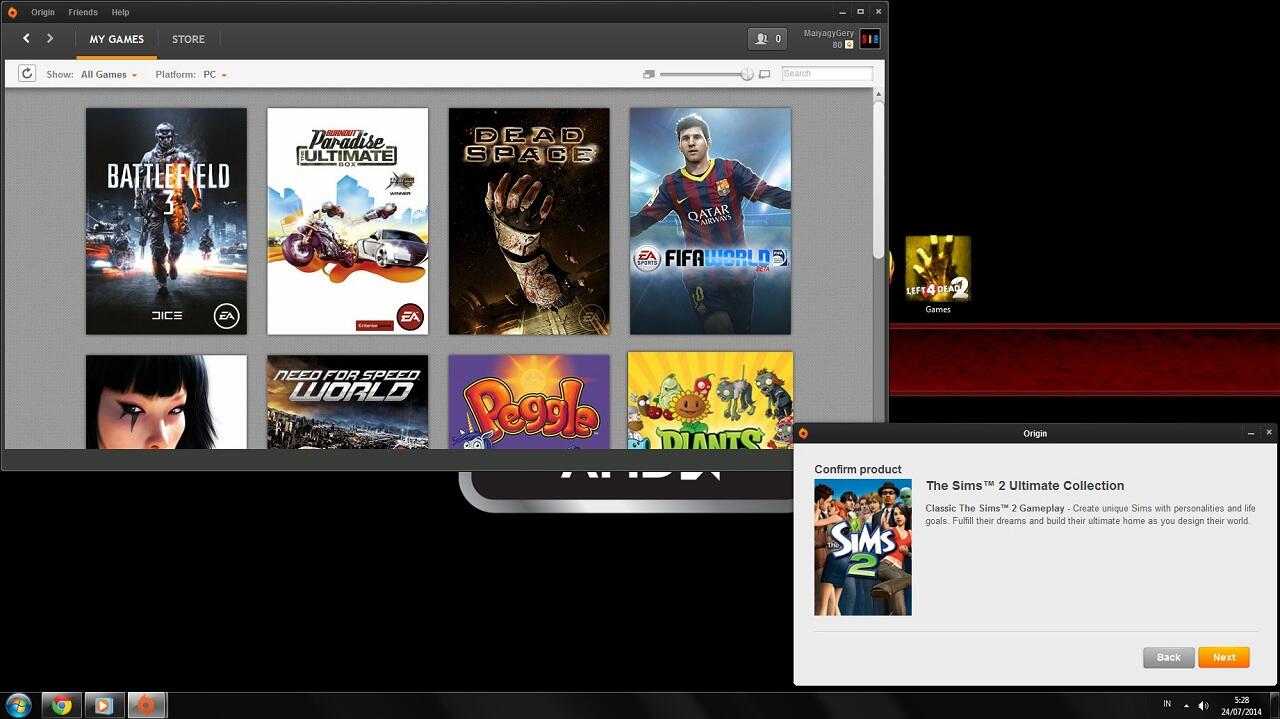The height and width of the screenshot is (719, 1280).
Task: Click the large tile-size icon beside the slider
Action: click(x=765, y=74)
